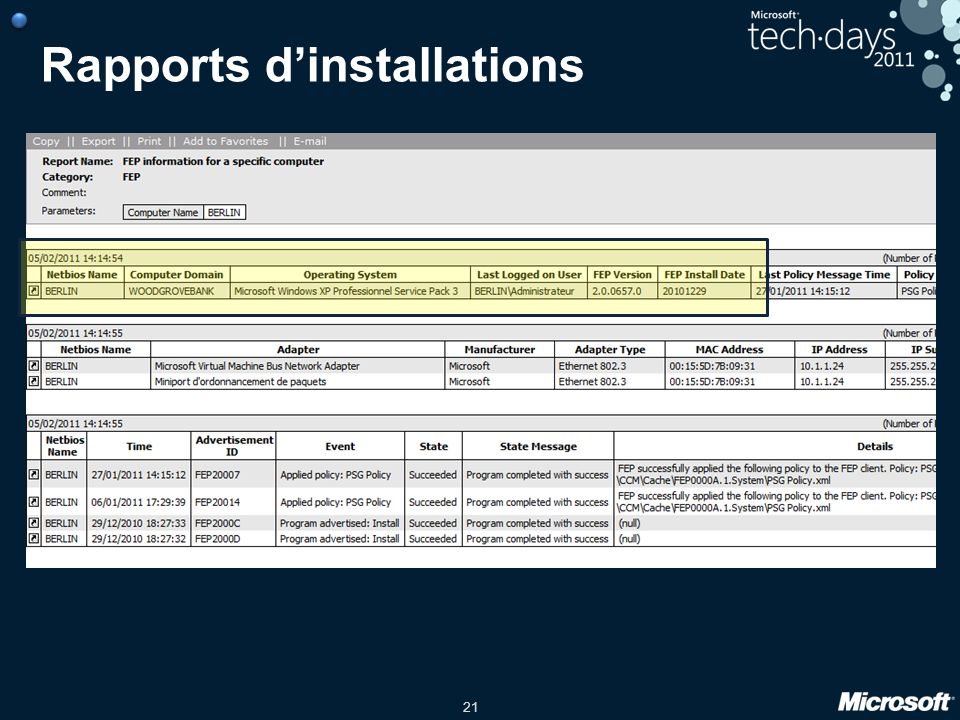Select the time cell 06/01/2011 17:29:39
Viewport: 960px width, 720px height.
(138, 502)
